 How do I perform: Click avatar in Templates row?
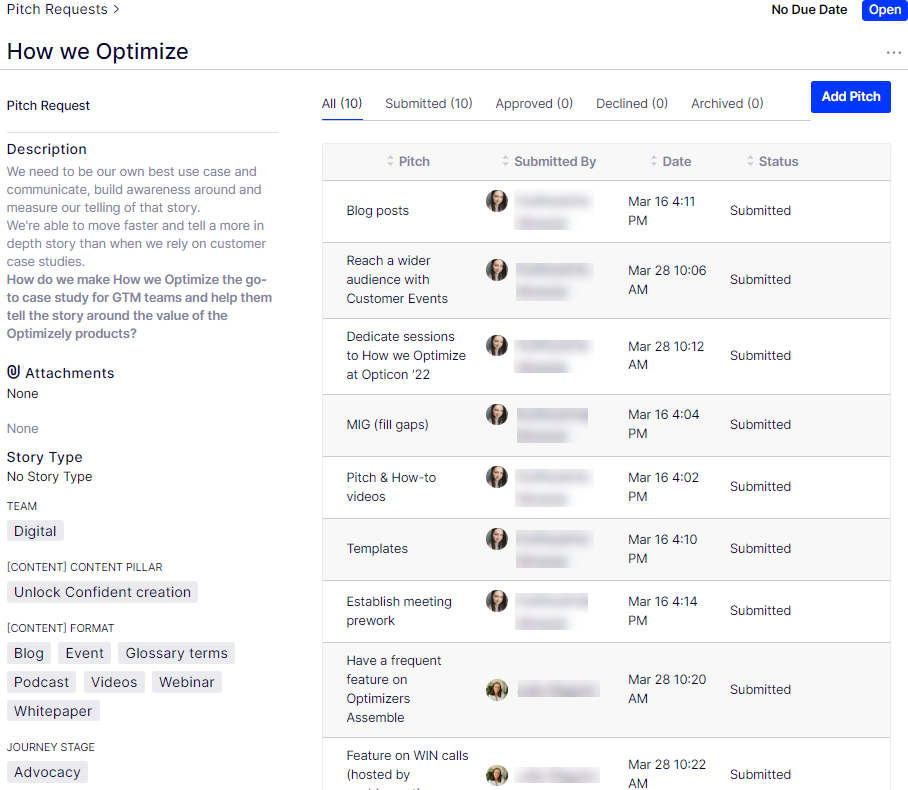coord(496,539)
